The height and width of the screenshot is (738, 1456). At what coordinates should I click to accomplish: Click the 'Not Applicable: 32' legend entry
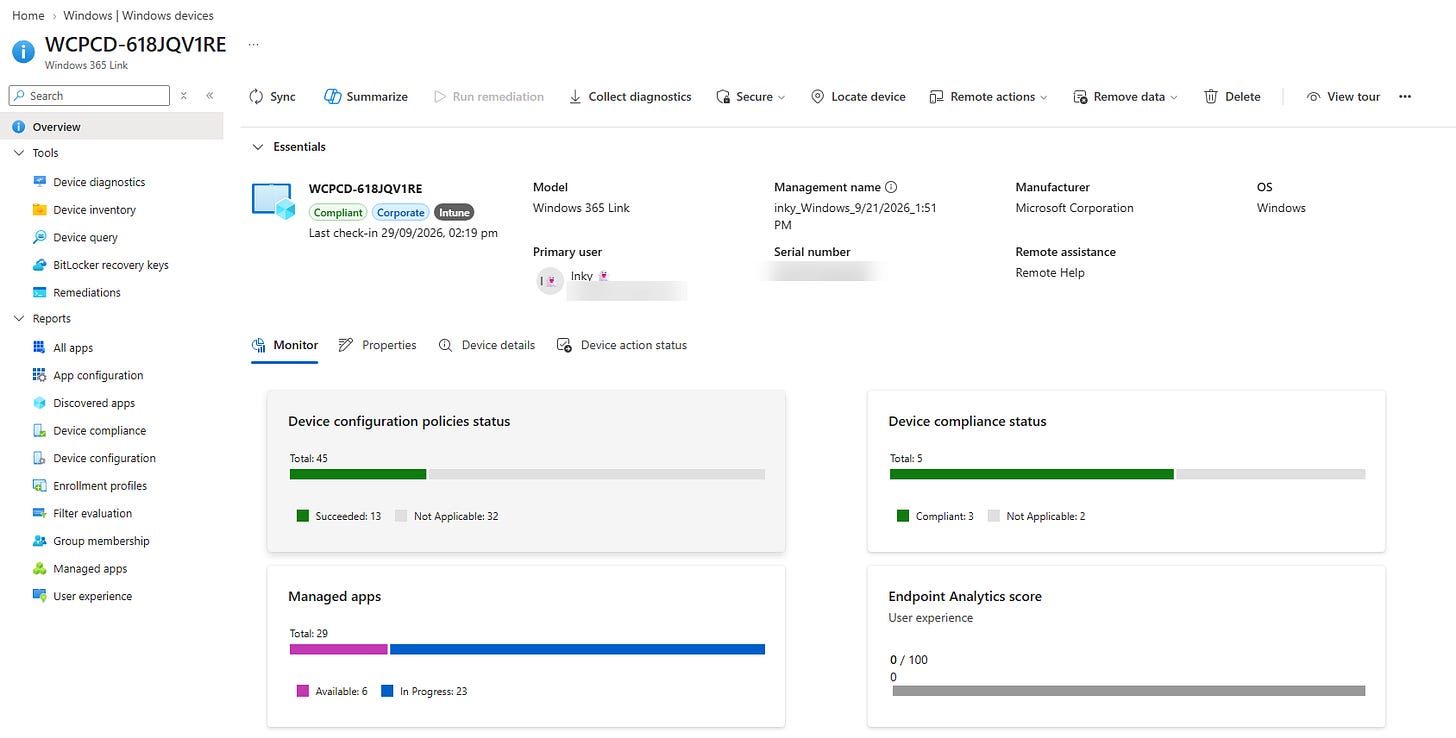click(447, 516)
